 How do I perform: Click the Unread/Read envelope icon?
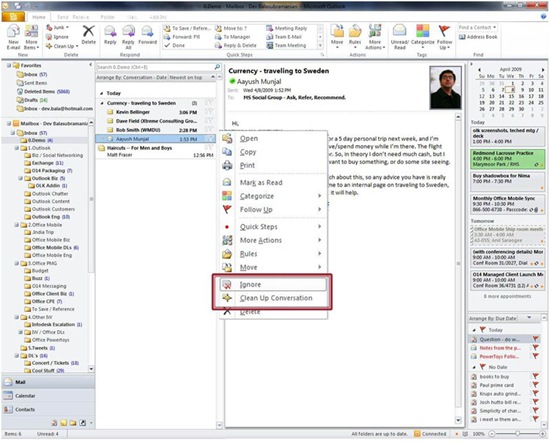click(x=399, y=31)
